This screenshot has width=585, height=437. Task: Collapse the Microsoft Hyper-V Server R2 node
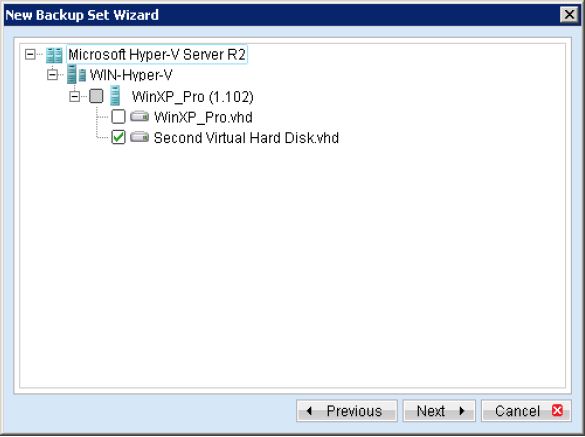coord(30,55)
